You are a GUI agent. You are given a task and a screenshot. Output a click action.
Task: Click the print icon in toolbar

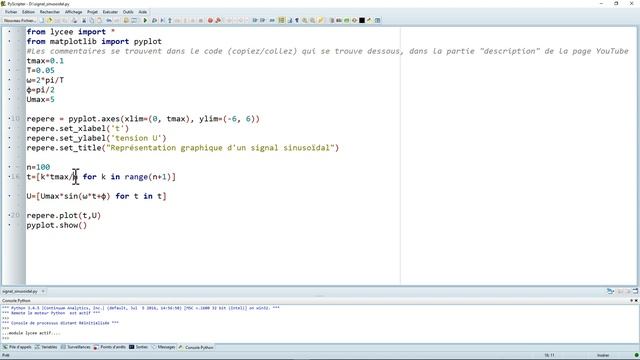coord(74,20)
